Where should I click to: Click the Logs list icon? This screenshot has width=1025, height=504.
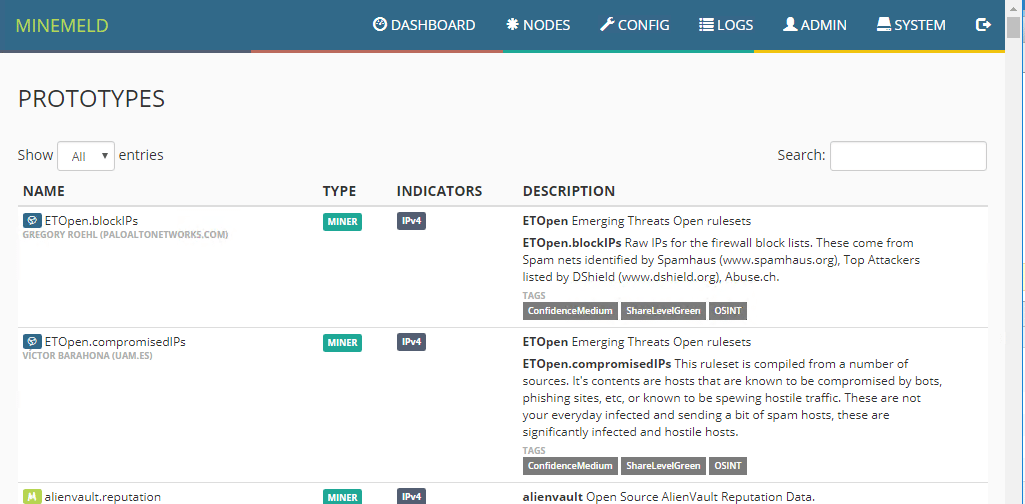(706, 25)
